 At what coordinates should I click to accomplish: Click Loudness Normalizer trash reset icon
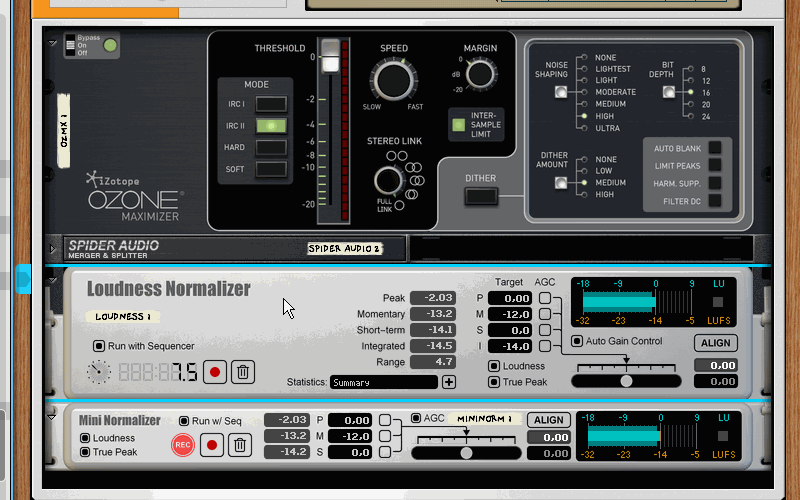243,372
